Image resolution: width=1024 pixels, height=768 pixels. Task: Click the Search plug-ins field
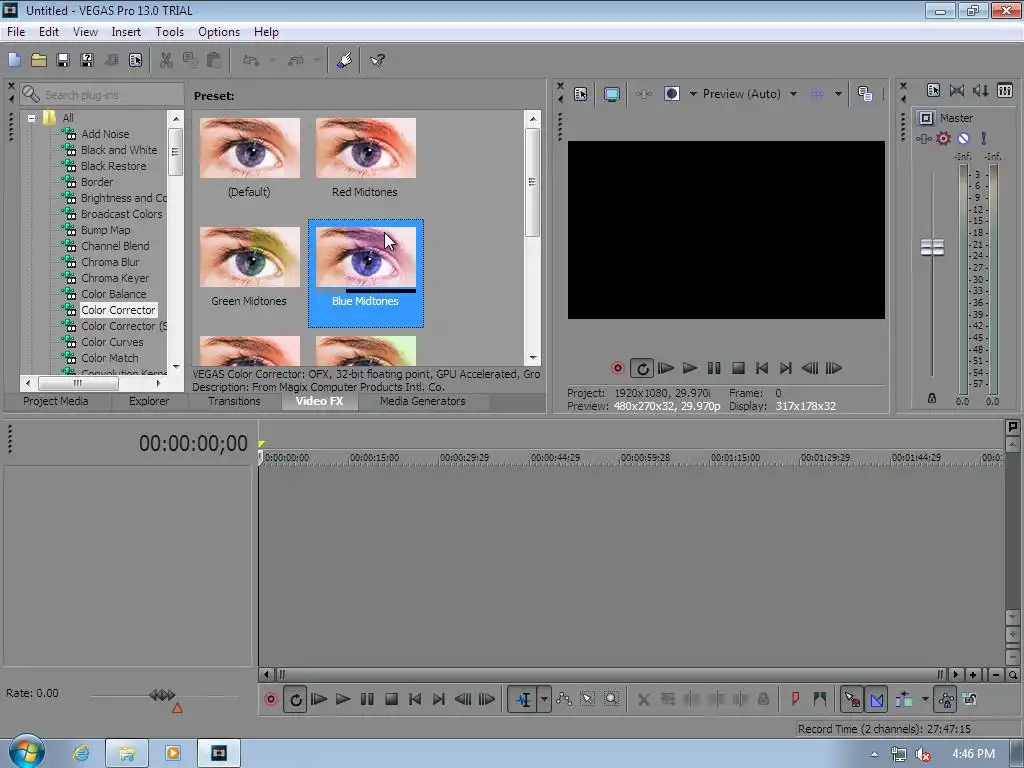click(101, 95)
